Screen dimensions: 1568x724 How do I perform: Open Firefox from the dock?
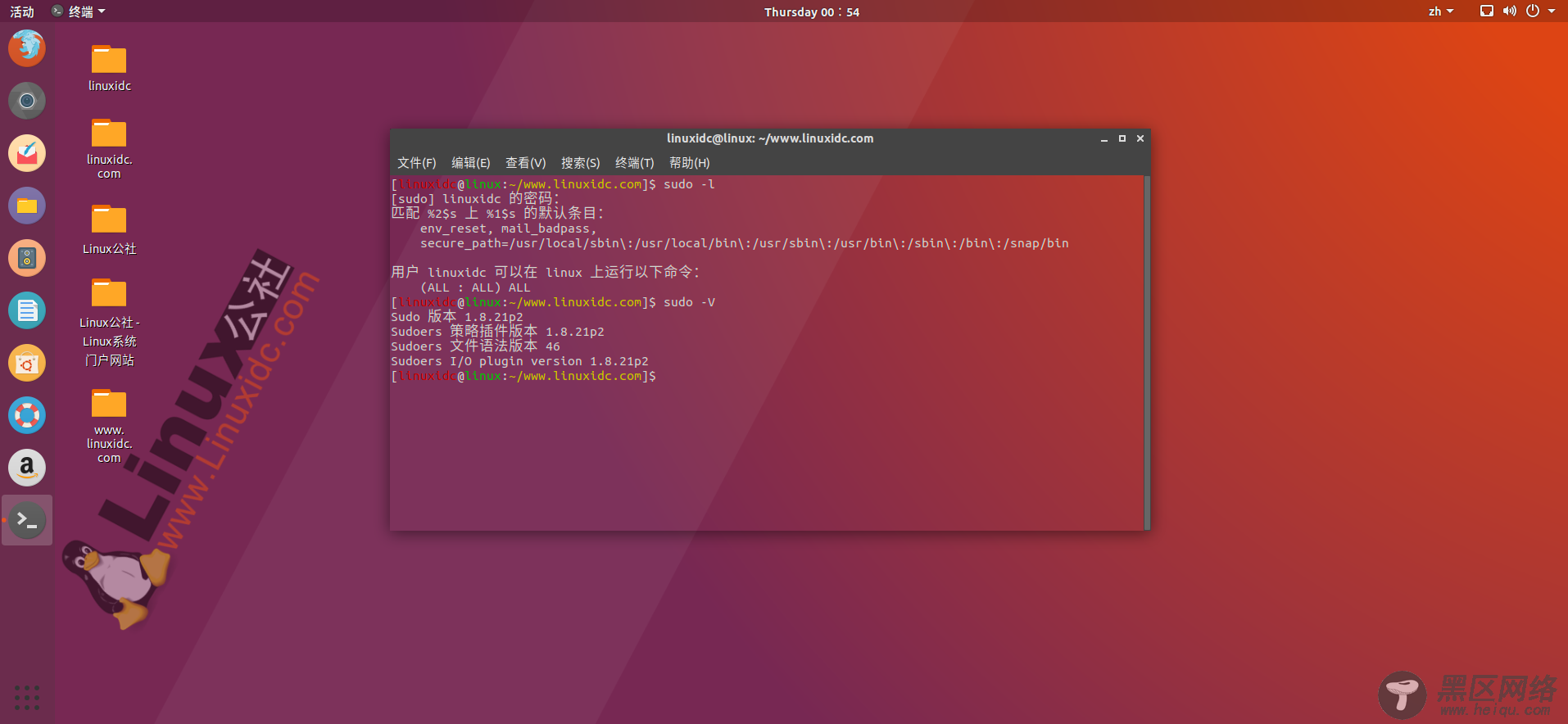point(27,48)
